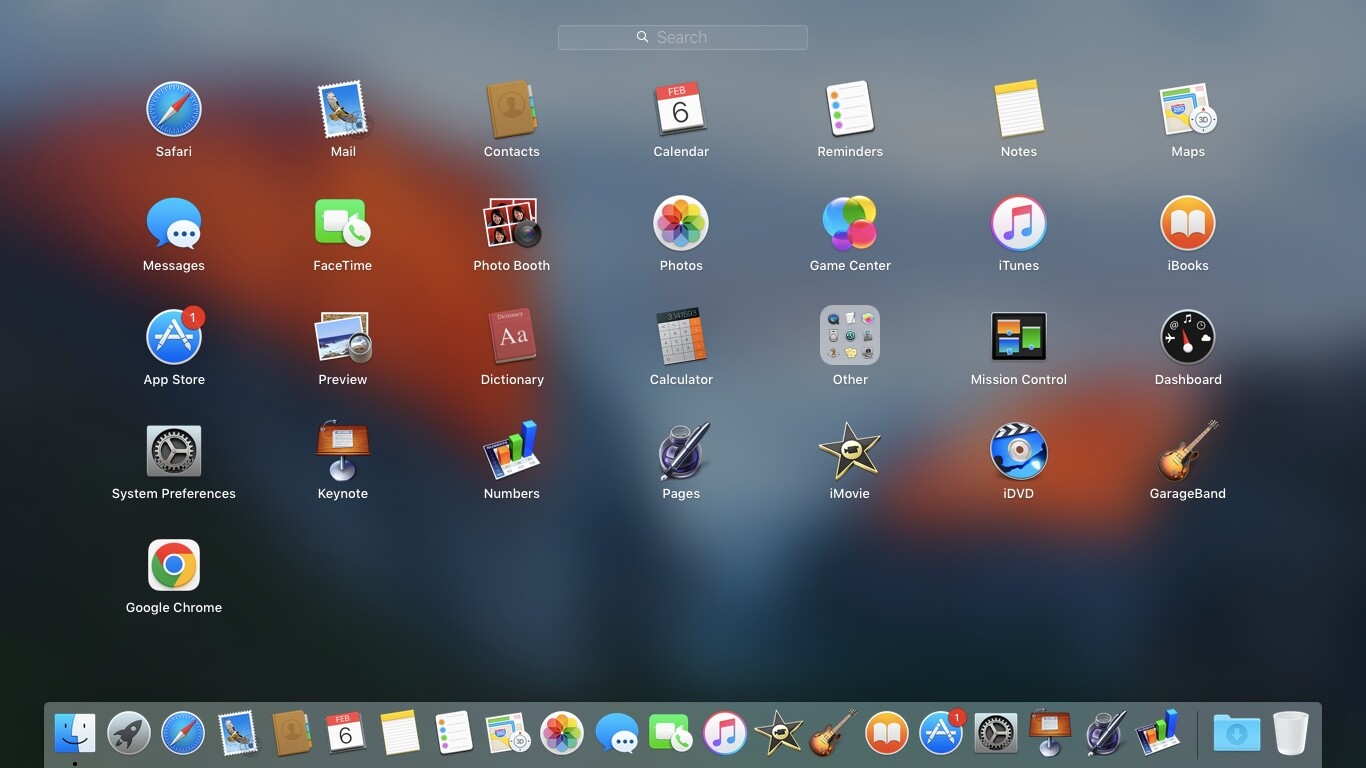Click the Reminders icon in the Dock
Viewport: 1366px width, 768px height.
(x=454, y=733)
